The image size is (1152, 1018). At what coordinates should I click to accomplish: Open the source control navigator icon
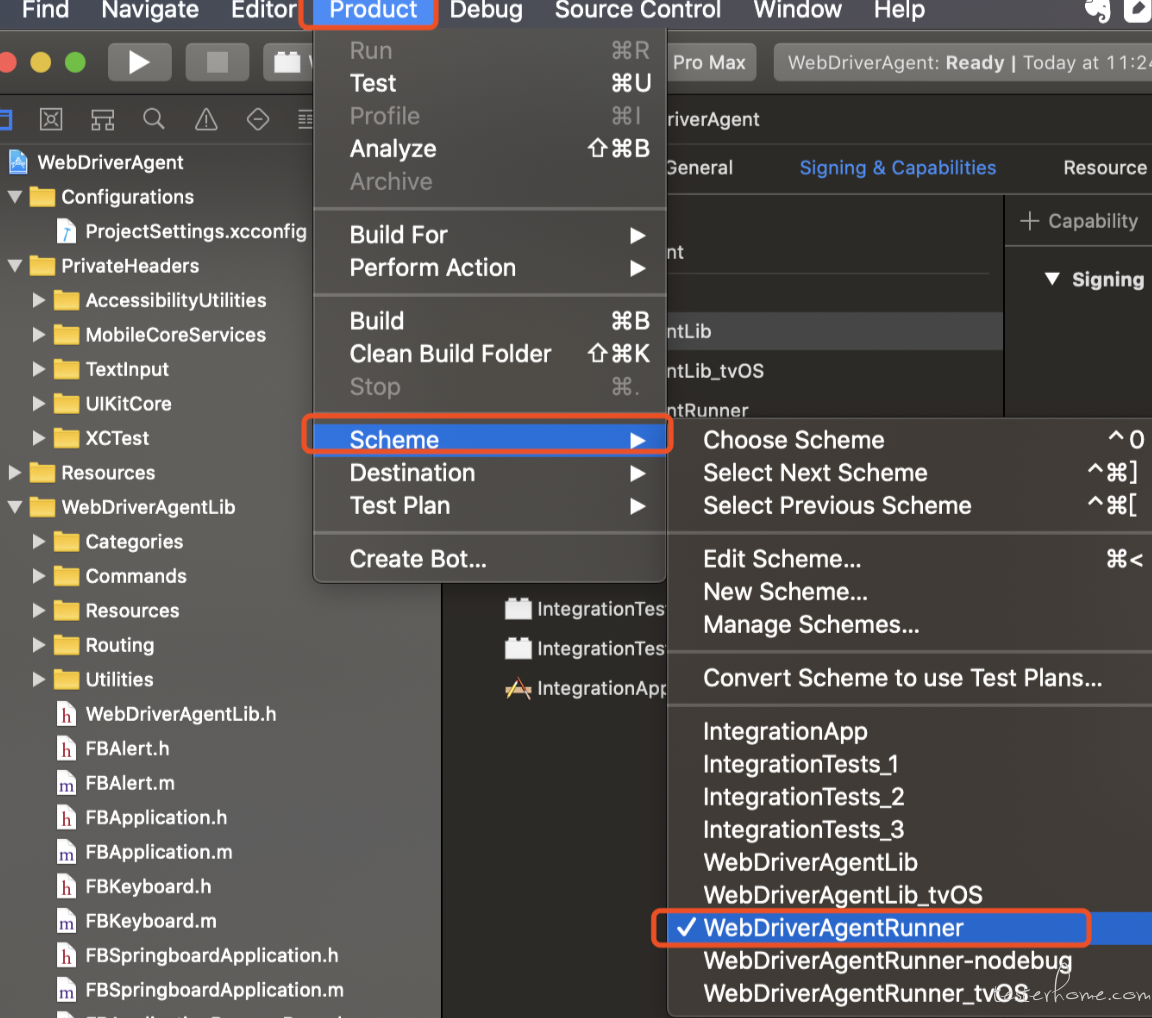coord(51,119)
